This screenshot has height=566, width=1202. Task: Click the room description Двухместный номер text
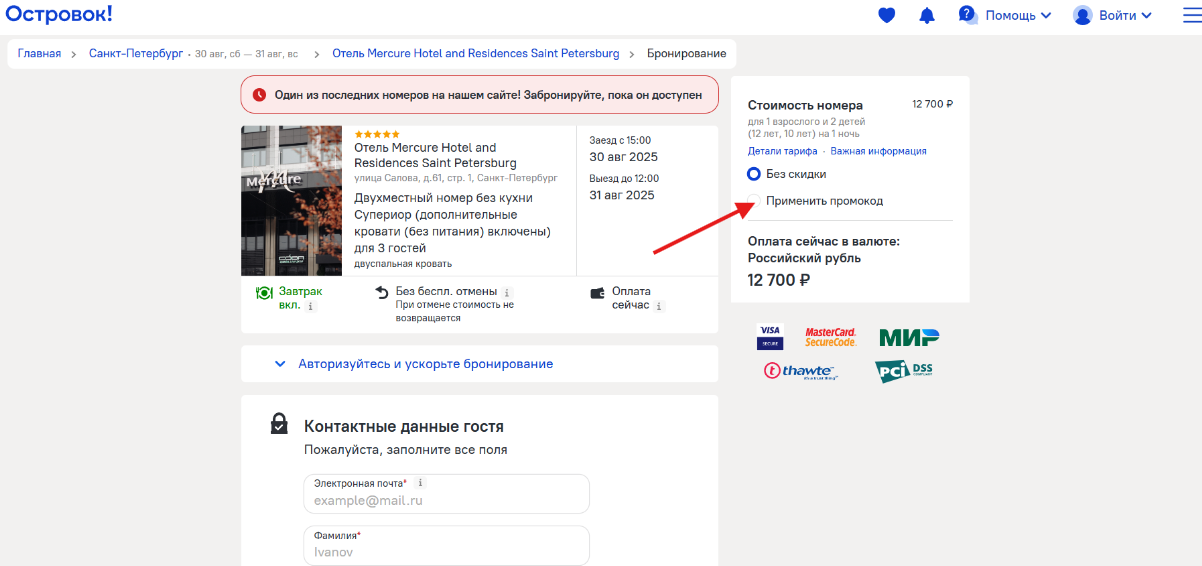[453, 223]
